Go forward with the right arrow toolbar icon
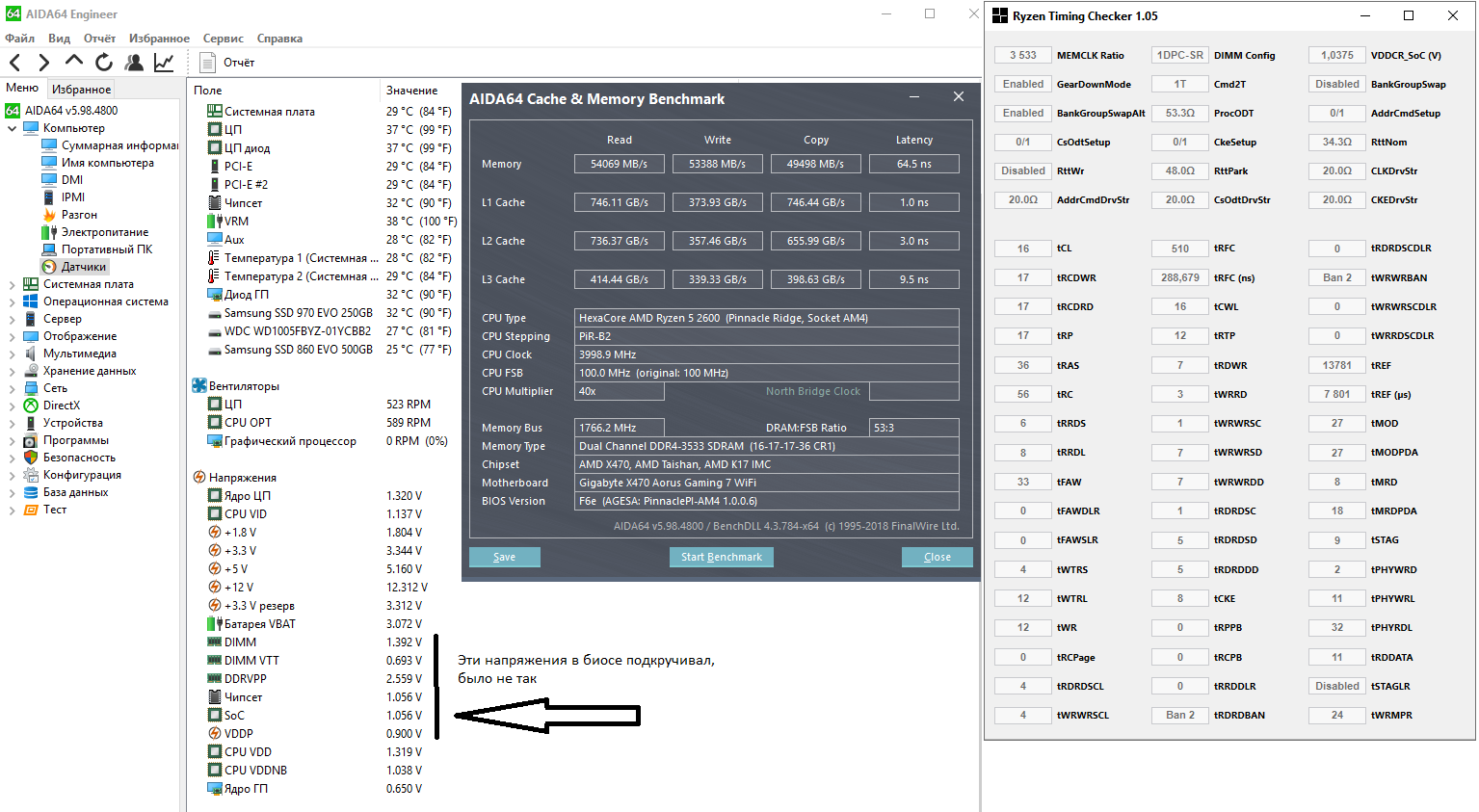This screenshot has height=812, width=1479. [43, 63]
